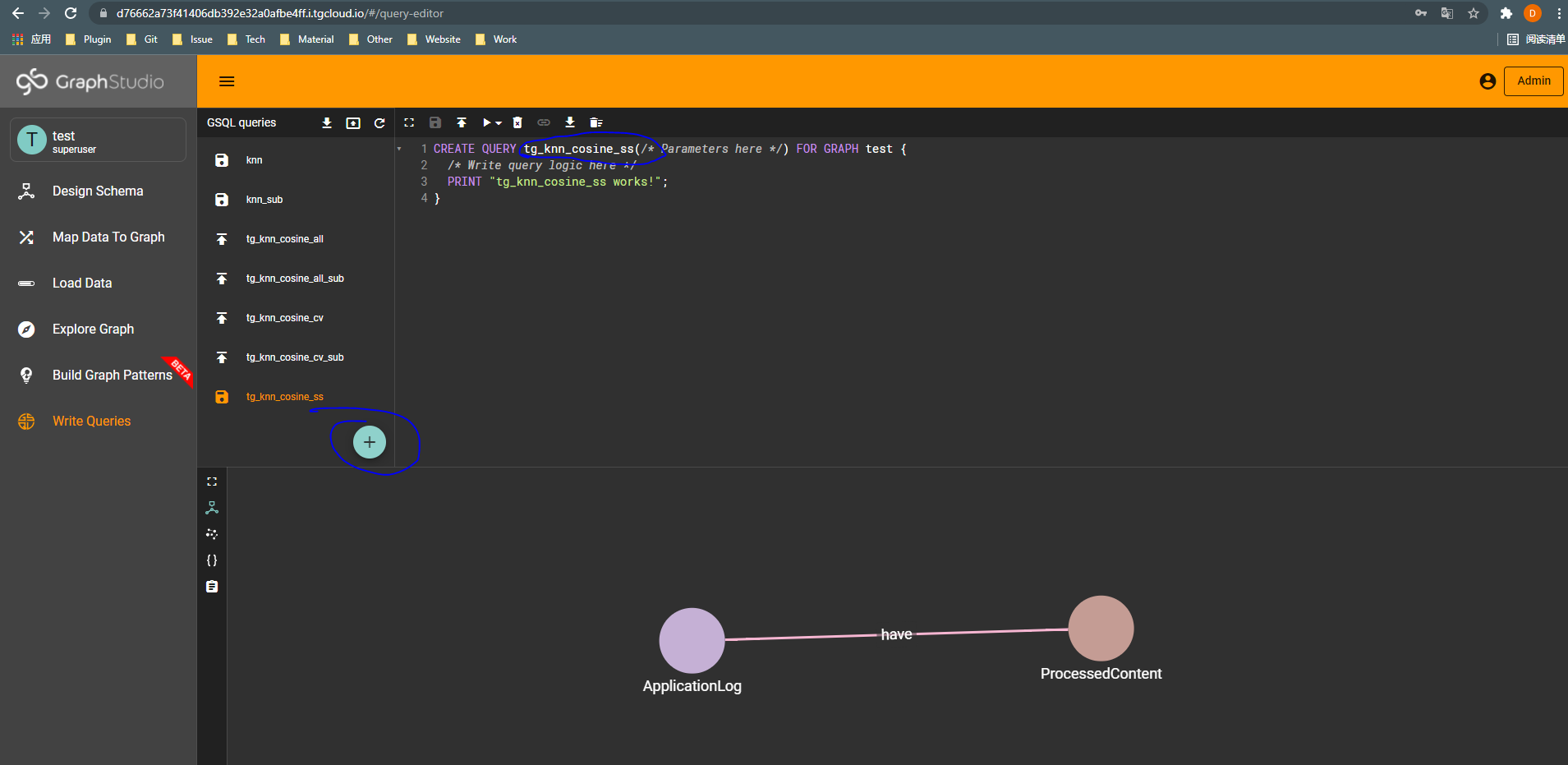Expand the code fold arrow on line 1

400,148
